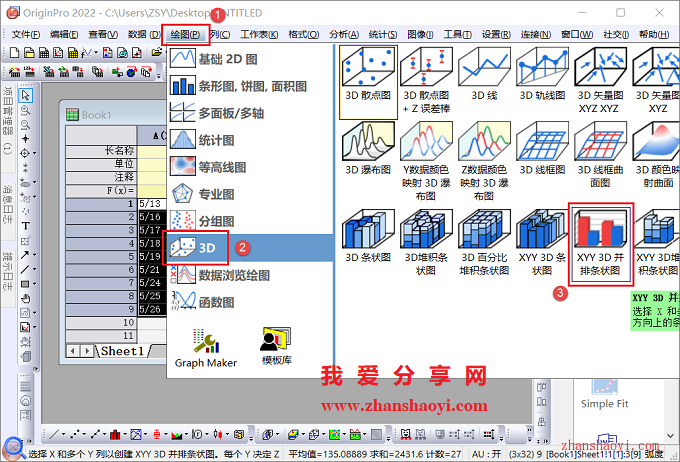Click the magnifier search icon in status bar
This screenshot has width=680, height=462.
click(x=14, y=449)
